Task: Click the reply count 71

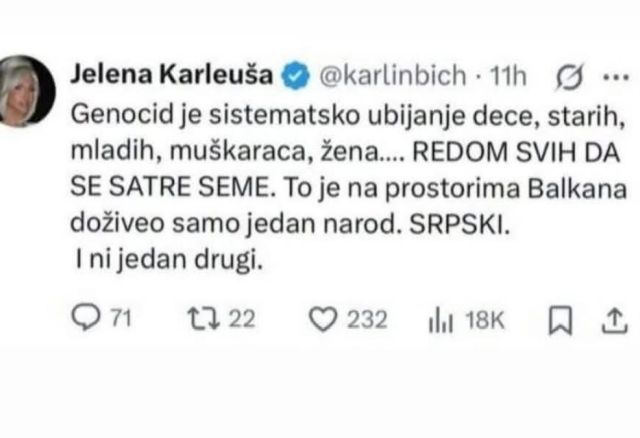Action: tap(121, 318)
